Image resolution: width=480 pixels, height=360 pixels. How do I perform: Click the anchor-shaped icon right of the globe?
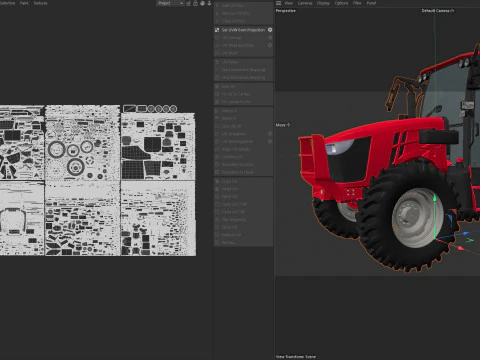pos(209,3)
